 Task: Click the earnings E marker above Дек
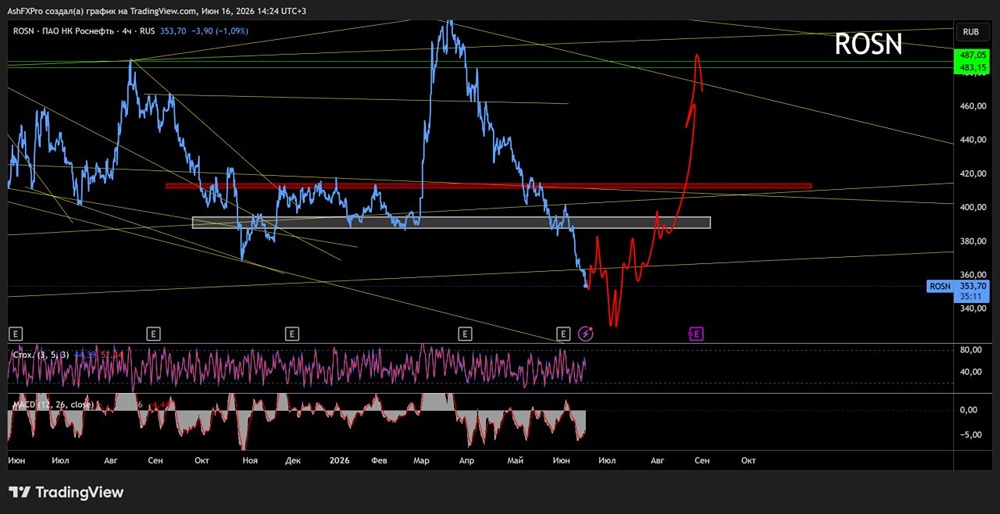[x=292, y=334]
